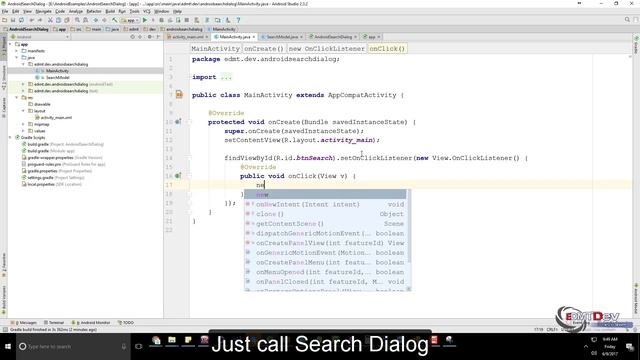Open the VCS menu
Image resolution: width=640 pixels, height=360 pixels.
tap(147, 11)
